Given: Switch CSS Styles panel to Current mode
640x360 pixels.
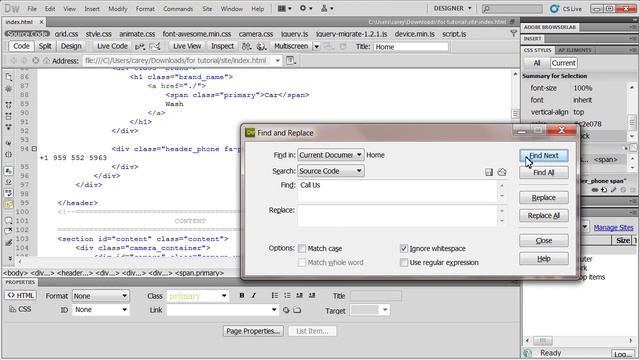Looking at the screenshot, I should coord(563,63).
